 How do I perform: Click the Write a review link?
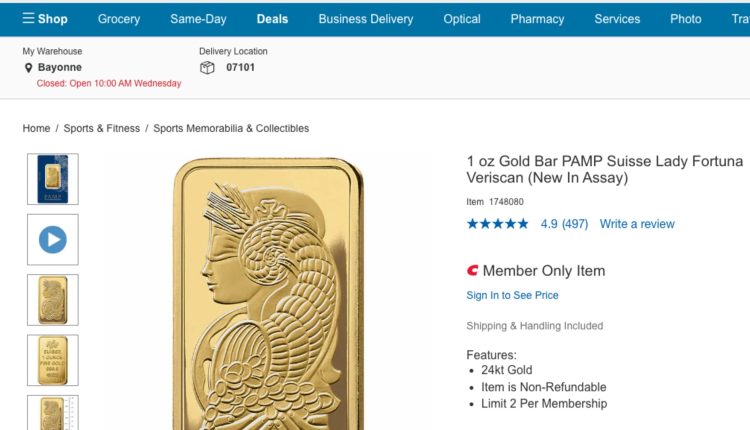pyautogui.click(x=637, y=224)
